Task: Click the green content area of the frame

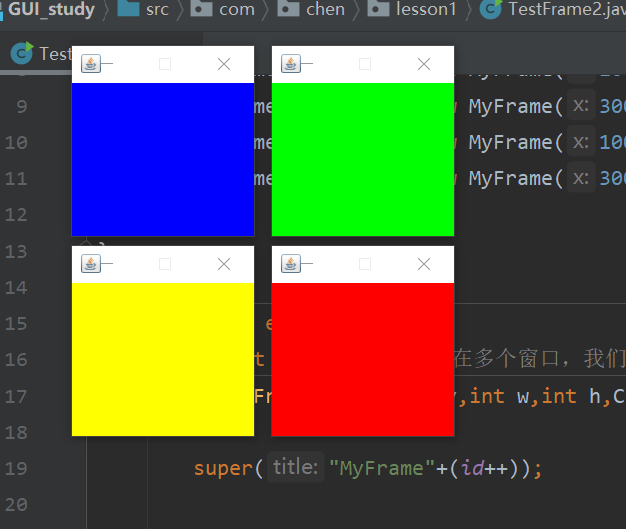Action: click(363, 159)
